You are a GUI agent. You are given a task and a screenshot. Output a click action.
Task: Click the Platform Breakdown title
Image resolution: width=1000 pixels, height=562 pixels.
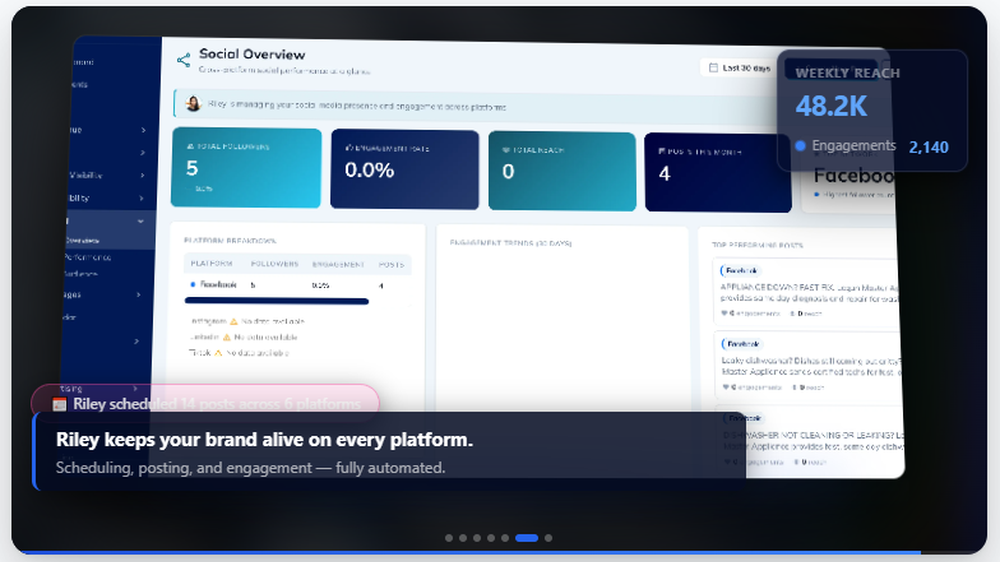pos(230,240)
